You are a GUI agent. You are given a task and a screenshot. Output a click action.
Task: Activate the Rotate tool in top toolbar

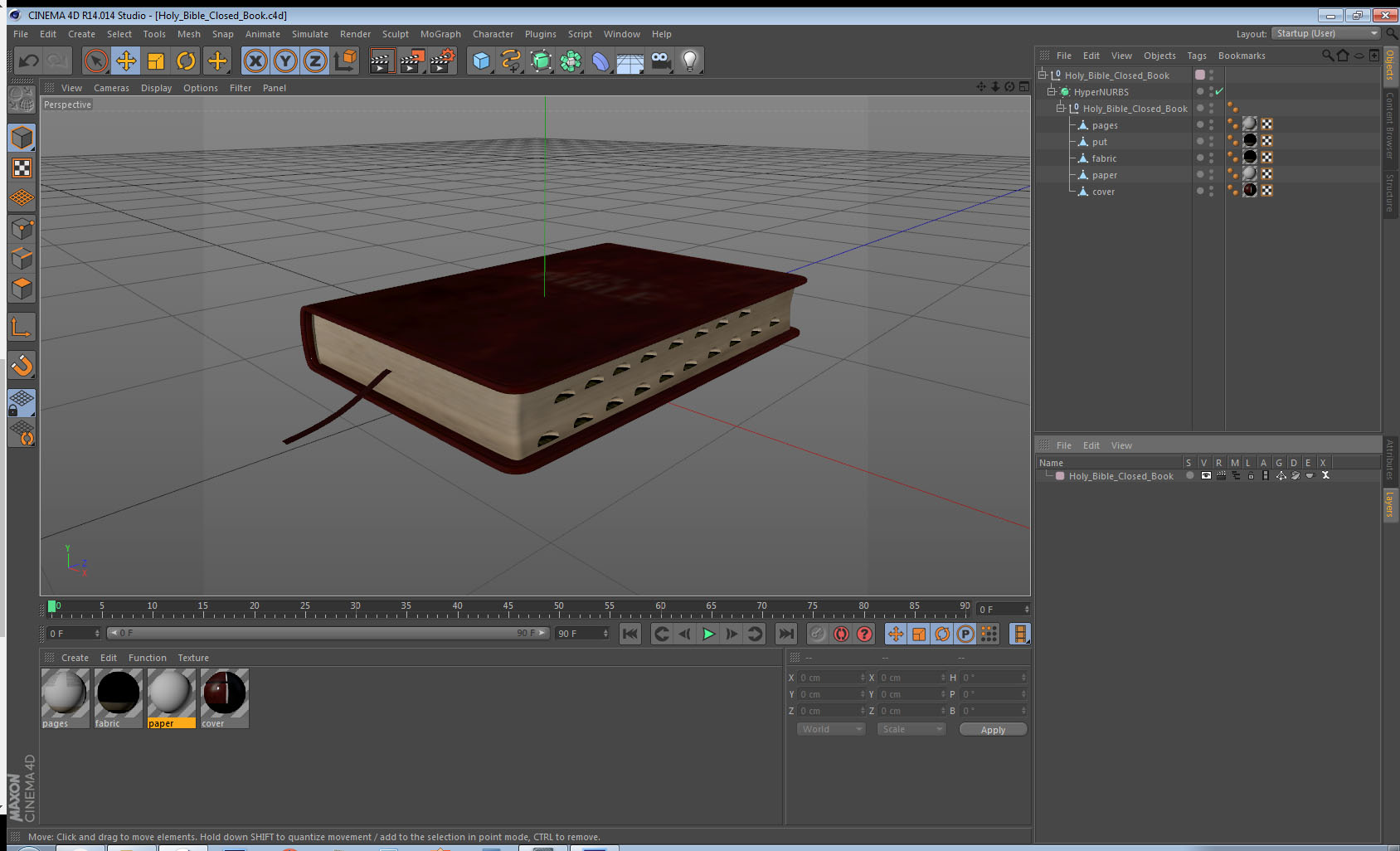click(x=187, y=61)
